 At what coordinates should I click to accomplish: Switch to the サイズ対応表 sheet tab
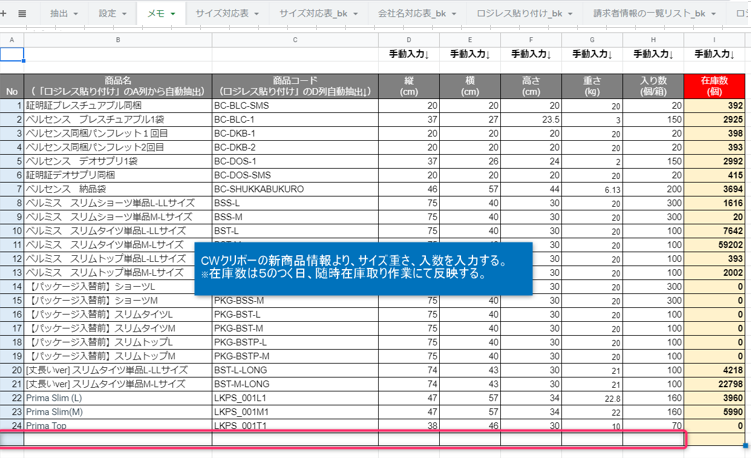222,13
